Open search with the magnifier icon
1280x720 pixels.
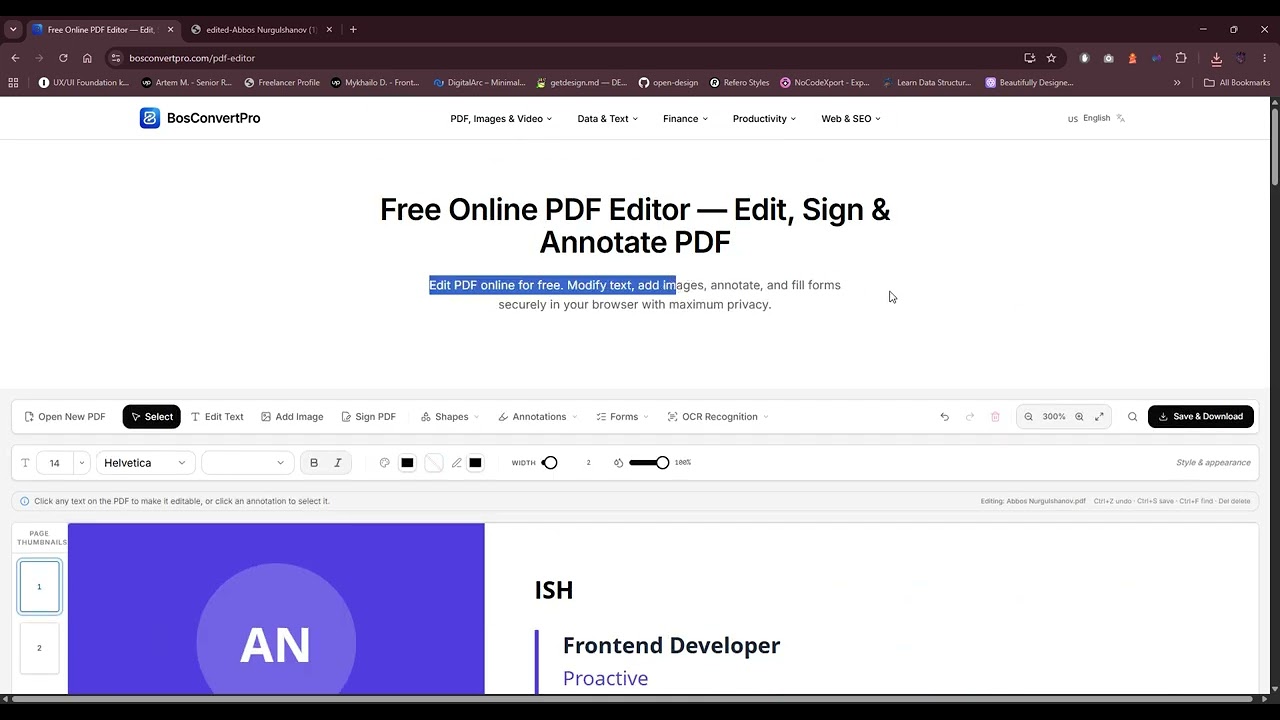[x=1132, y=417]
